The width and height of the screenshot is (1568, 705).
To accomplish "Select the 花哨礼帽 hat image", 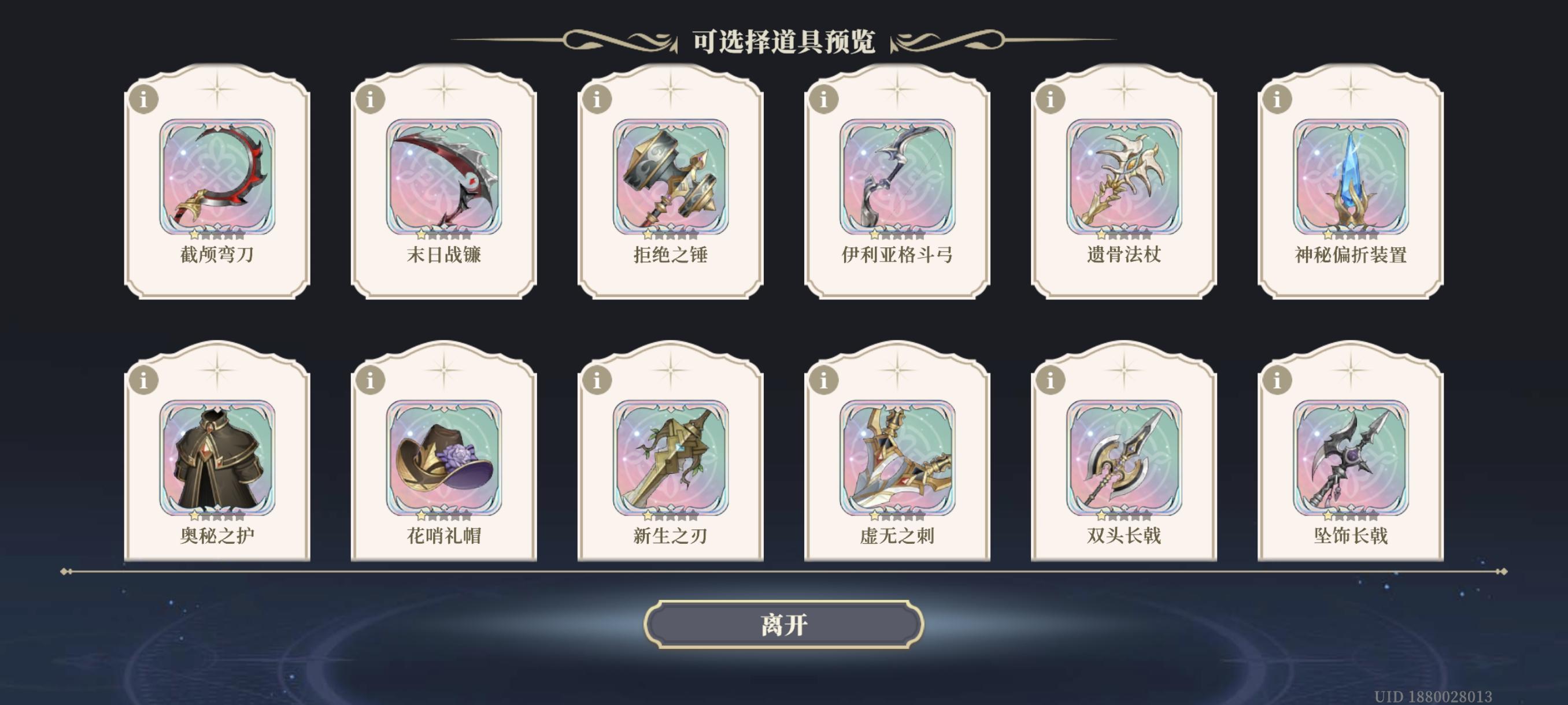I will click(x=443, y=458).
